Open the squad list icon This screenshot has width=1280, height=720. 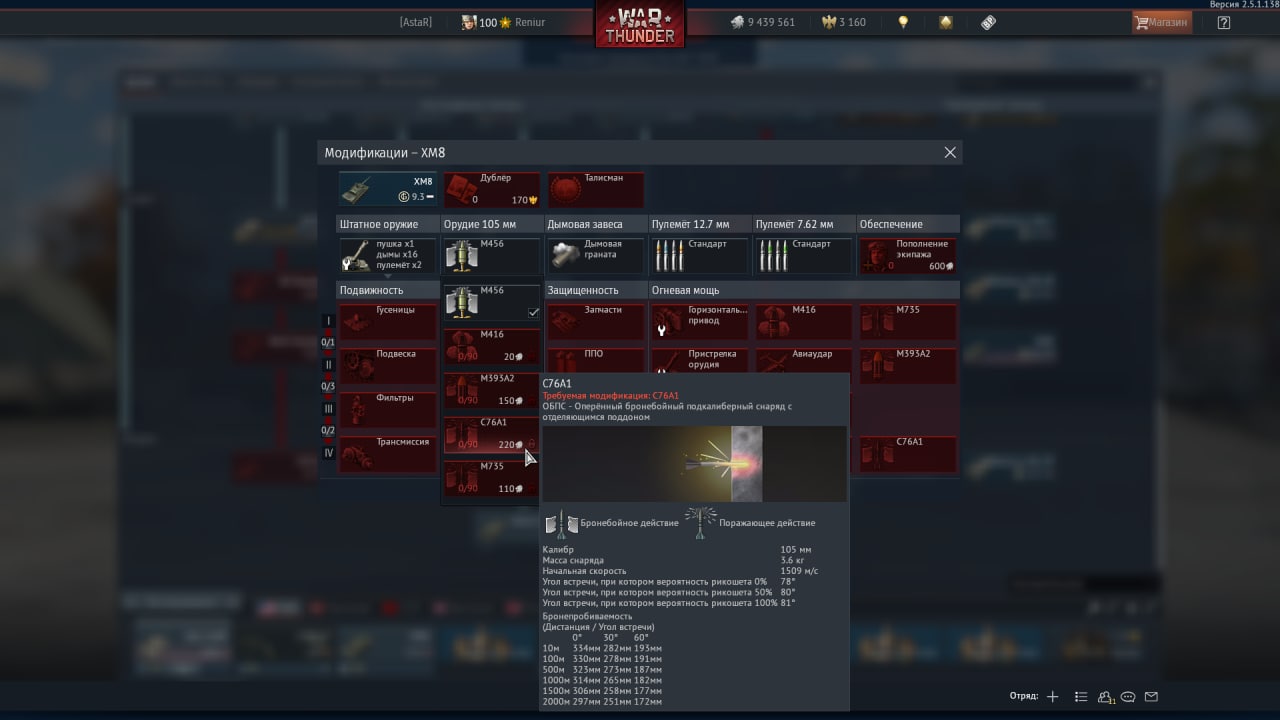coord(1081,696)
